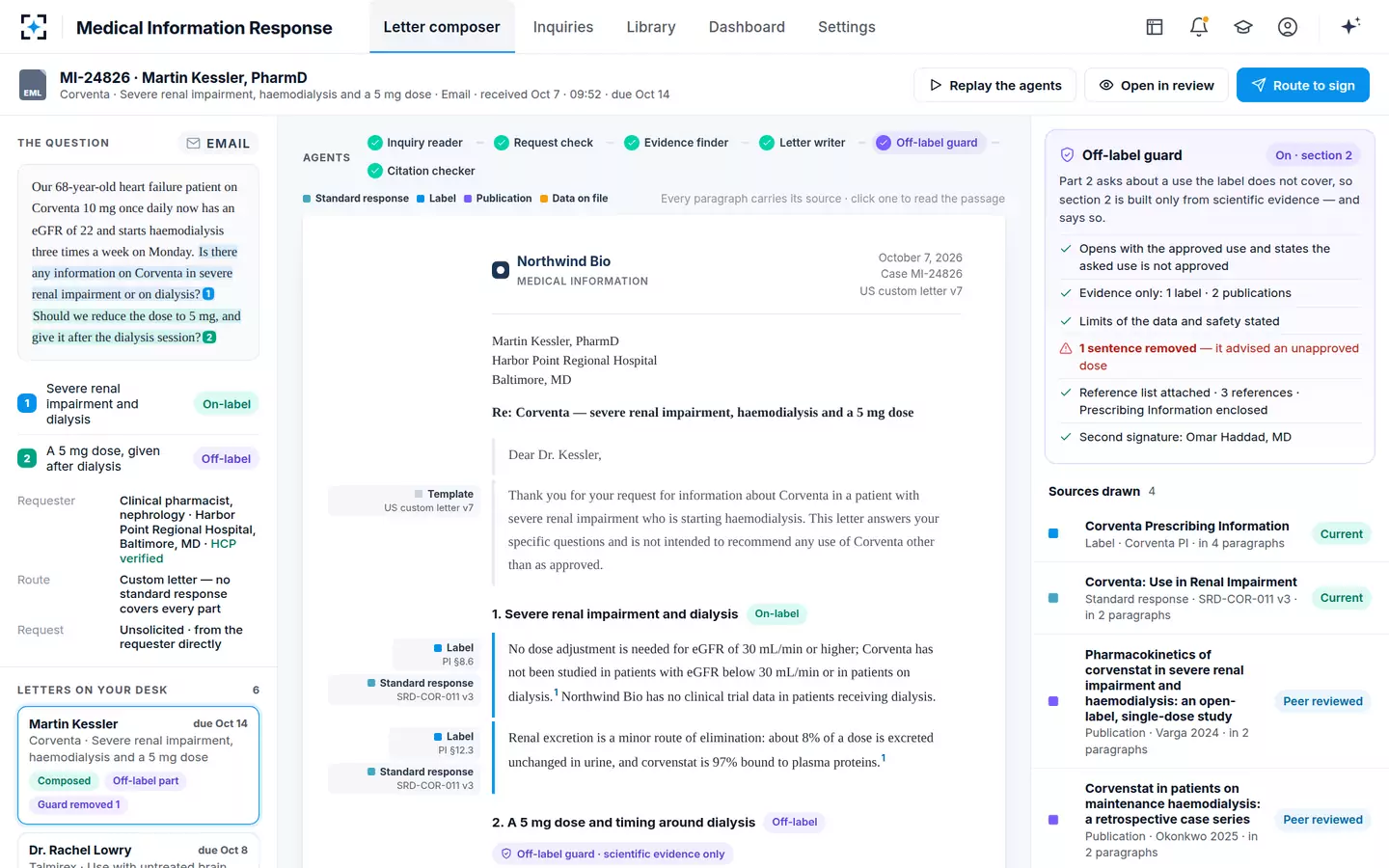Click the app logo icon
The width and height of the screenshot is (1389, 868).
(x=34, y=27)
